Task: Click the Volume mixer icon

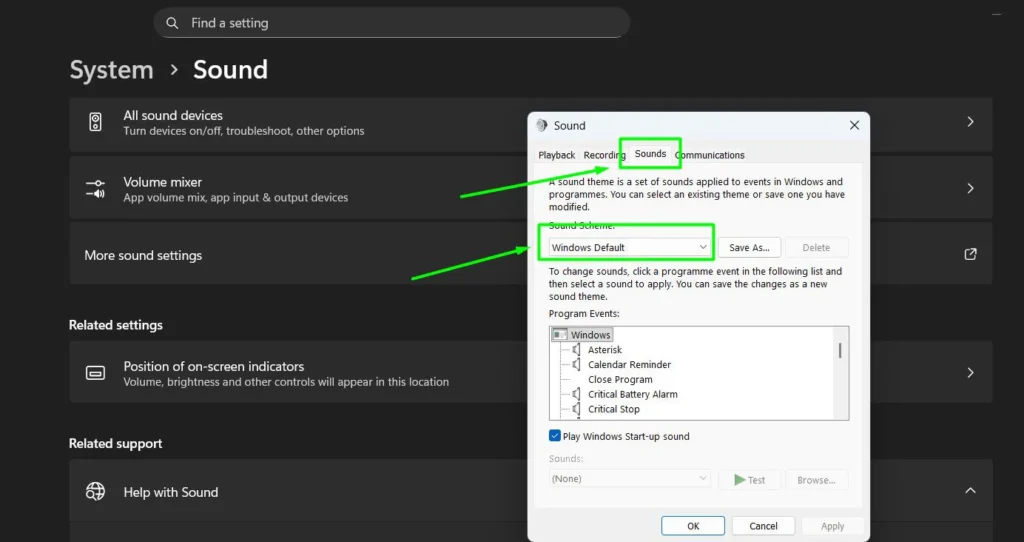Action: point(95,189)
